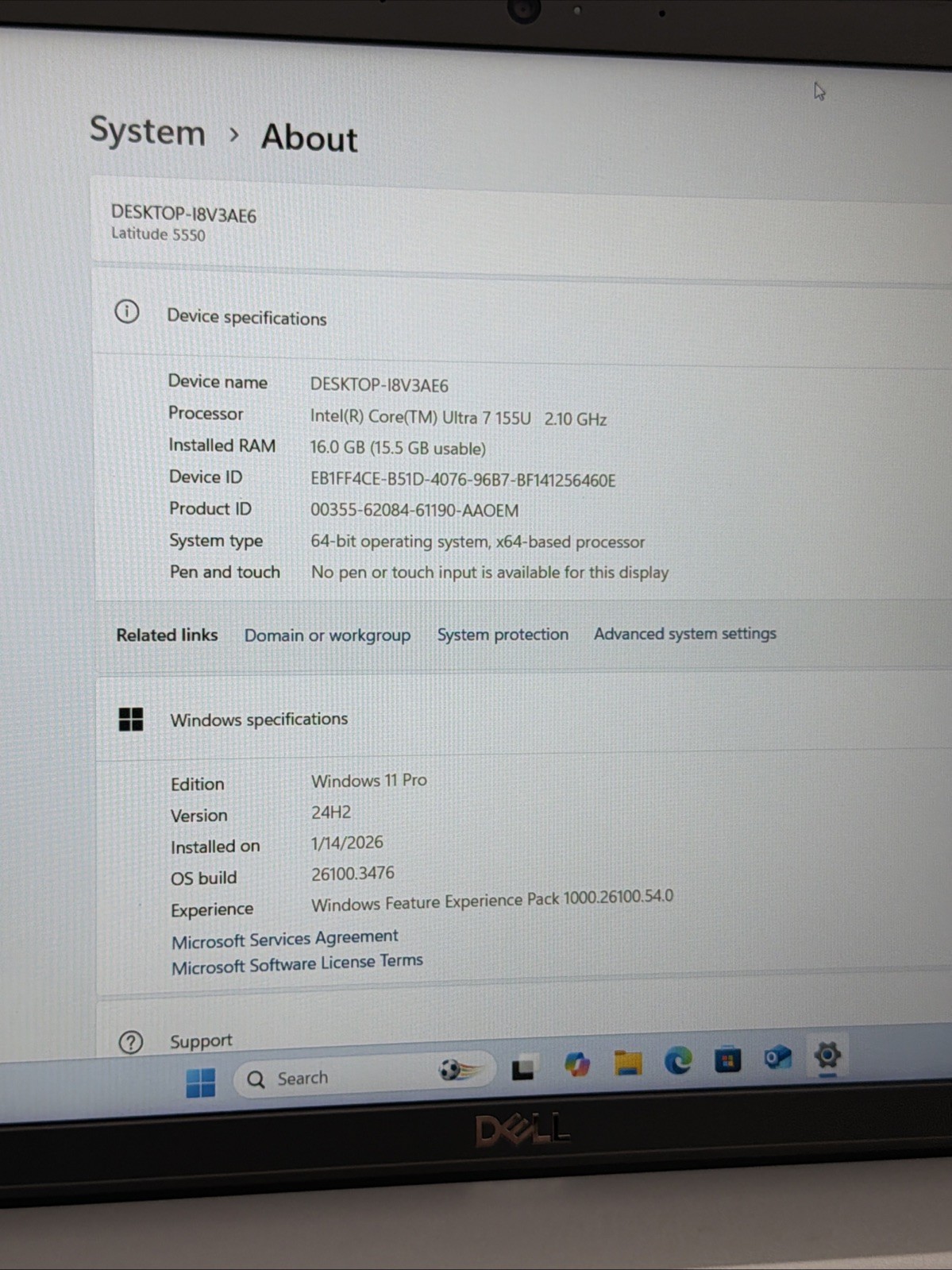The width and height of the screenshot is (952, 1270).
Task: Click the Latitude 5550 model label
Action: 158,234
